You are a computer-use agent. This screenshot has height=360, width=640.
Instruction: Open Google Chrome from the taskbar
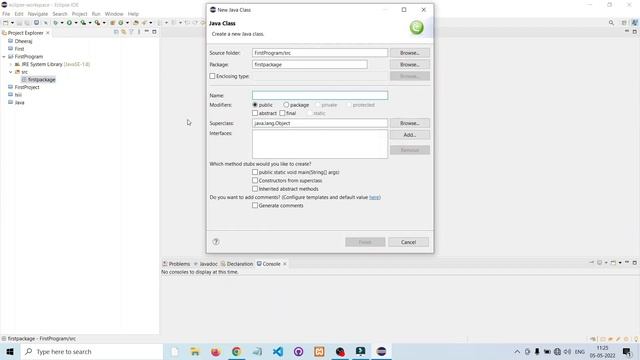coord(236,351)
